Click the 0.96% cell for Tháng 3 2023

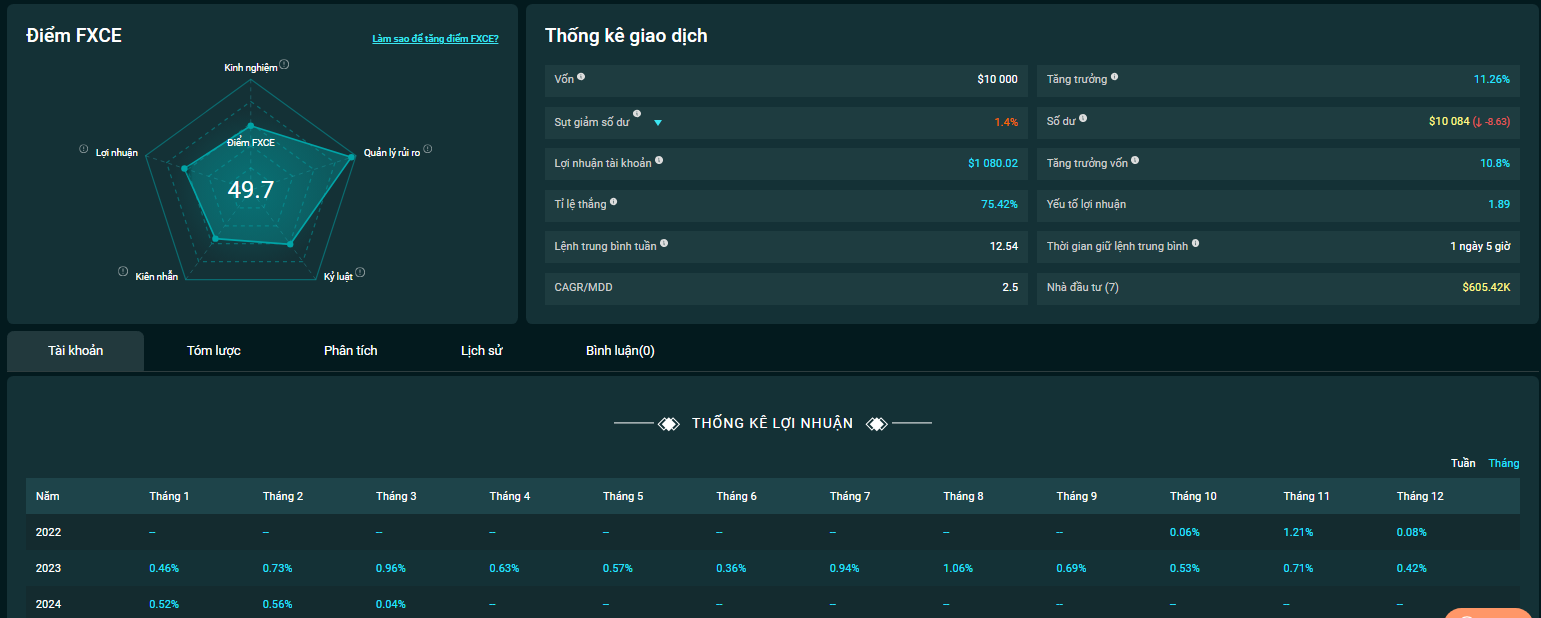click(x=391, y=568)
